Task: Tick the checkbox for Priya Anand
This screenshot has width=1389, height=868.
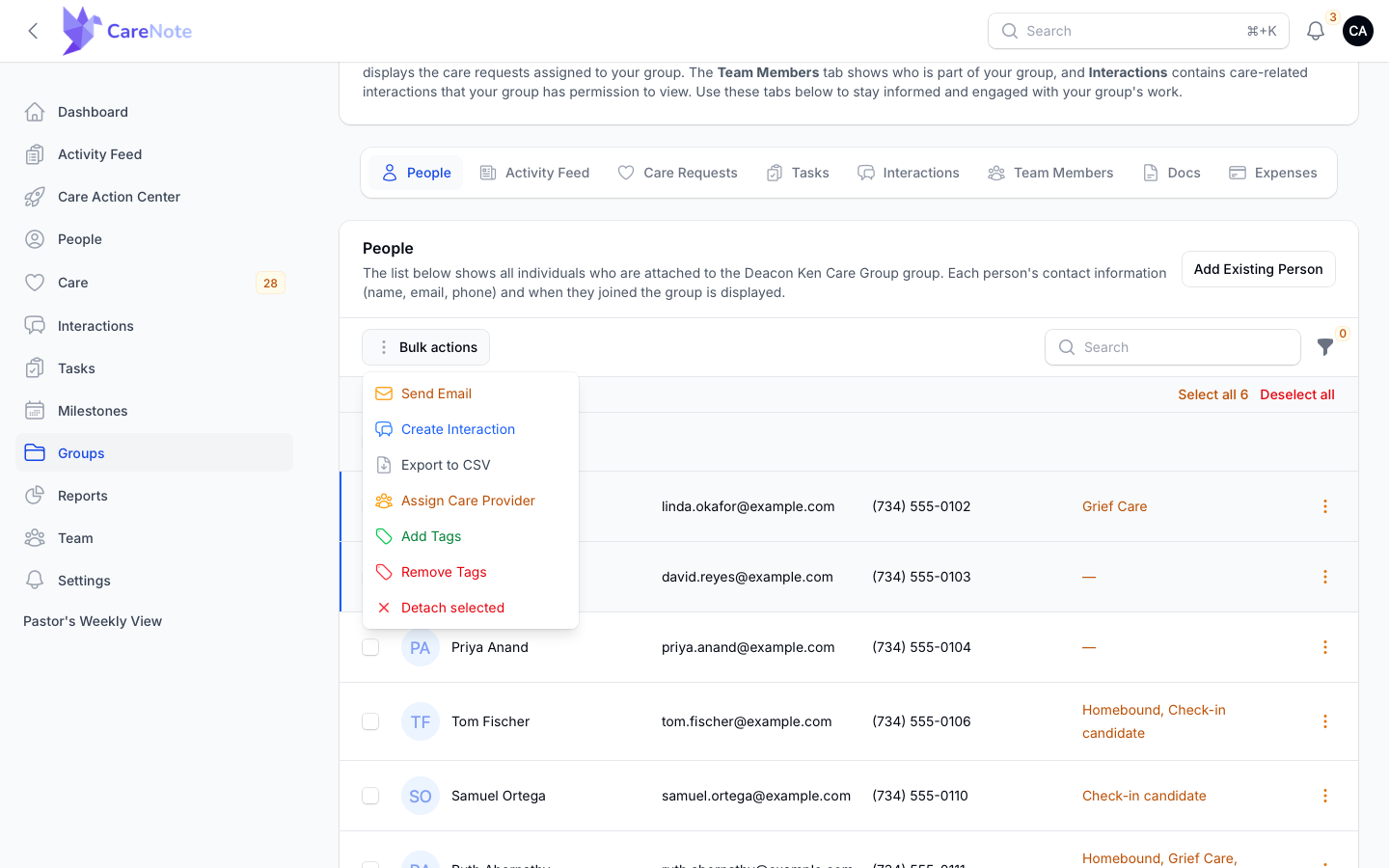Action: 370,647
